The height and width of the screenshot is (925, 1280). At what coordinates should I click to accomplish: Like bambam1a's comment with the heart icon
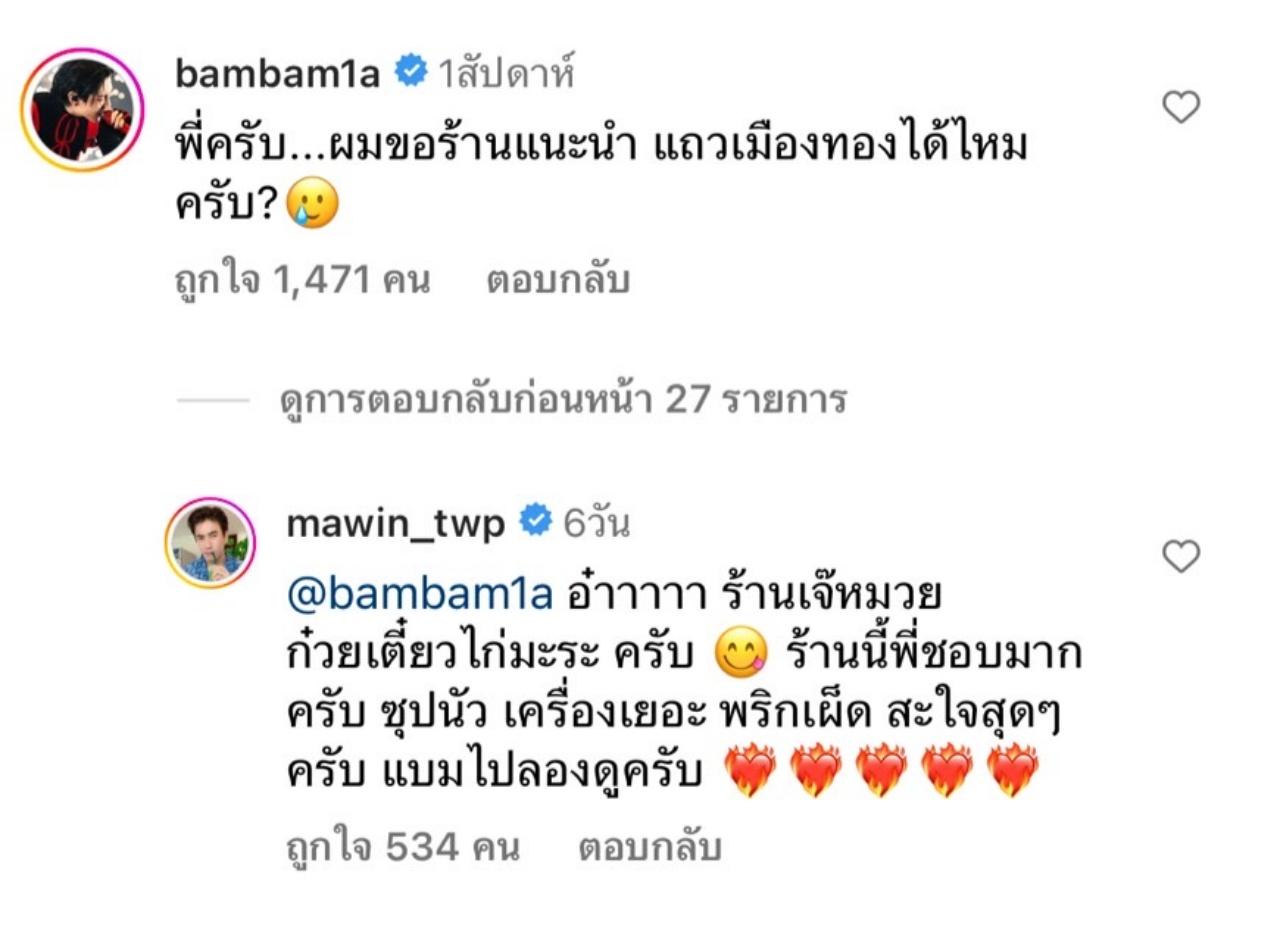1181,107
